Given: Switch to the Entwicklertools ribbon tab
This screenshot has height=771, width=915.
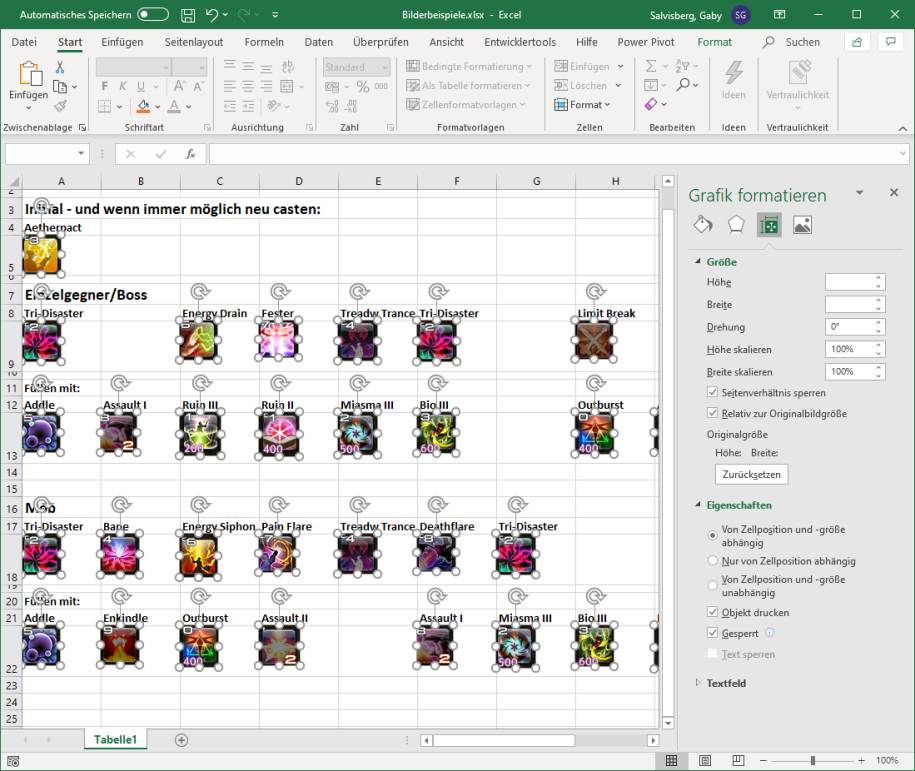Looking at the screenshot, I should [519, 42].
